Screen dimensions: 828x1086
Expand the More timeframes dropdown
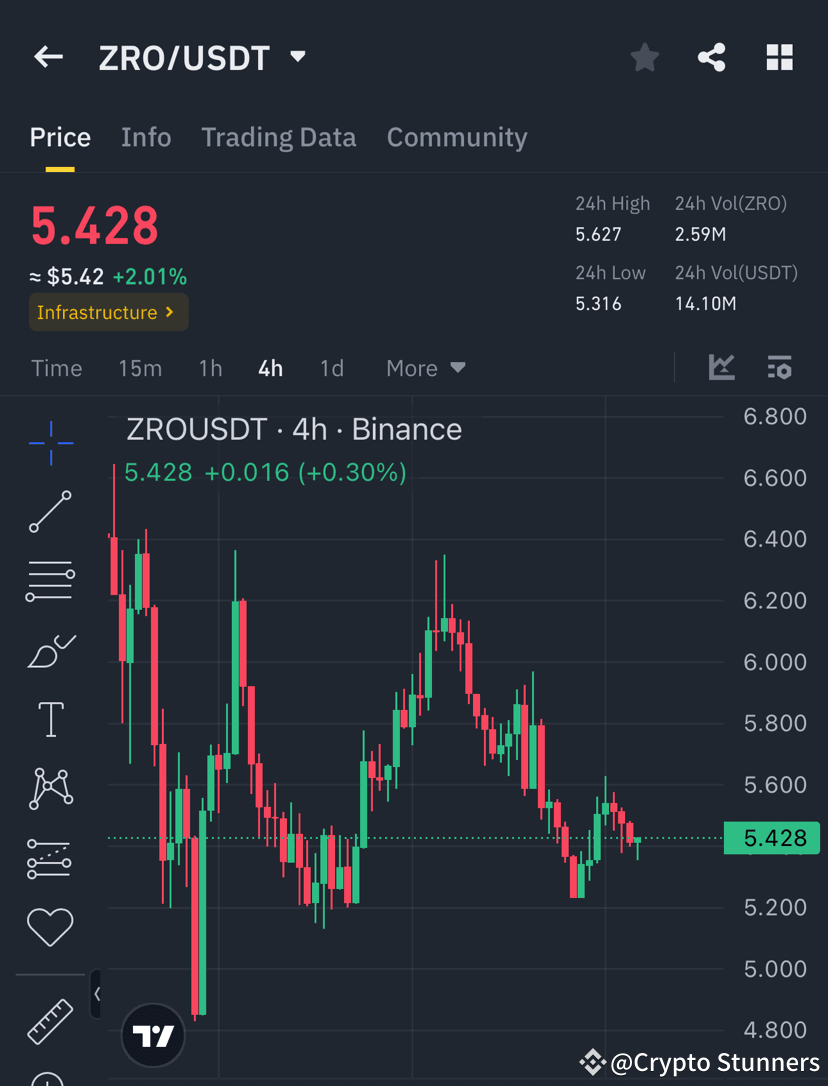pyautogui.click(x=424, y=367)
